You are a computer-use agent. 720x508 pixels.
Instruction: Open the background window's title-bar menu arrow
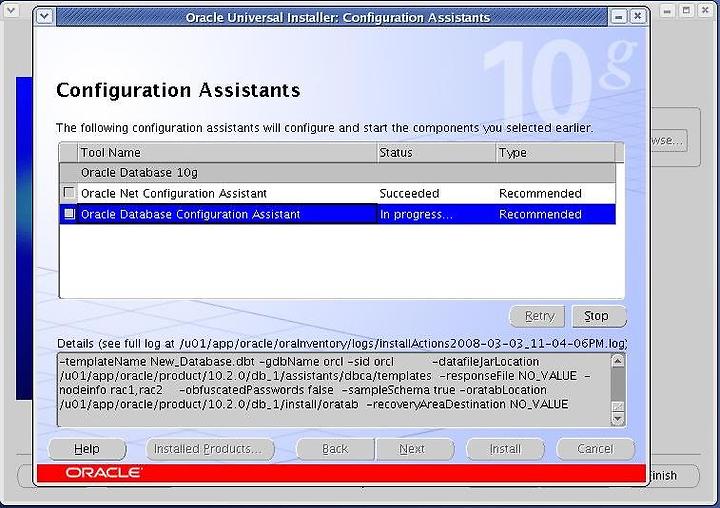tap(11, 9)
